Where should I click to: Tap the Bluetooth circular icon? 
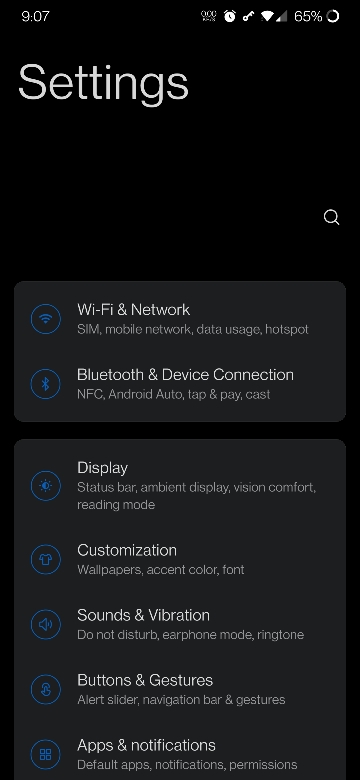pos(46,384)
